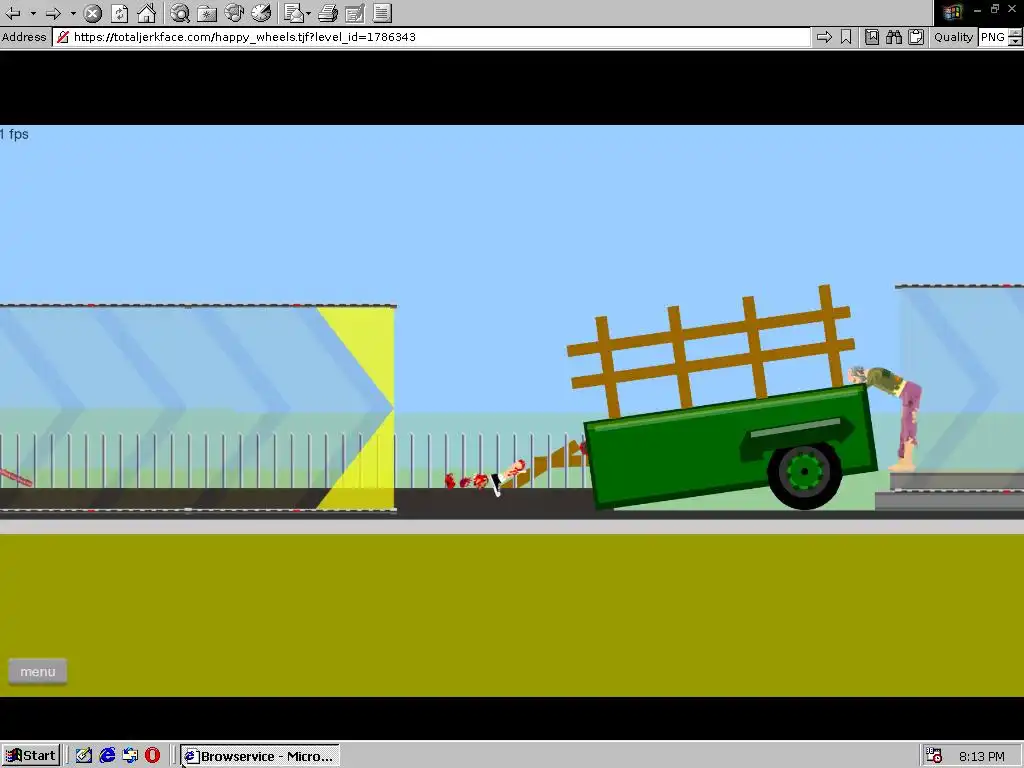Click the Edit page icon
The image size is (1024, 768).
pyautogui.click(x=355, y=13)
